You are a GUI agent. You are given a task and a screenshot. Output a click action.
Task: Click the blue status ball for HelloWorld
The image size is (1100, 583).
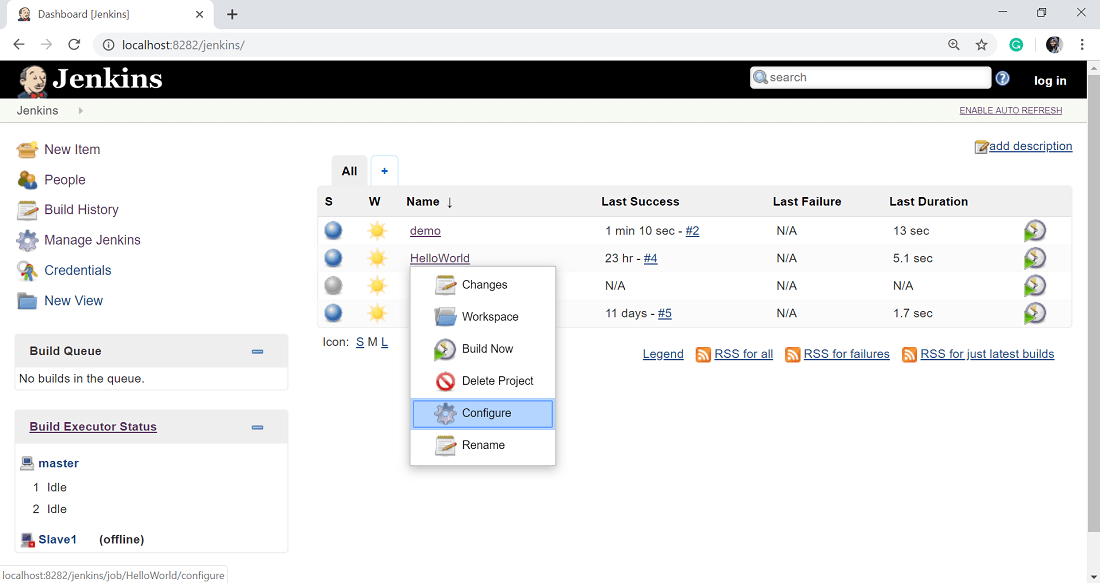click(333, 258)
